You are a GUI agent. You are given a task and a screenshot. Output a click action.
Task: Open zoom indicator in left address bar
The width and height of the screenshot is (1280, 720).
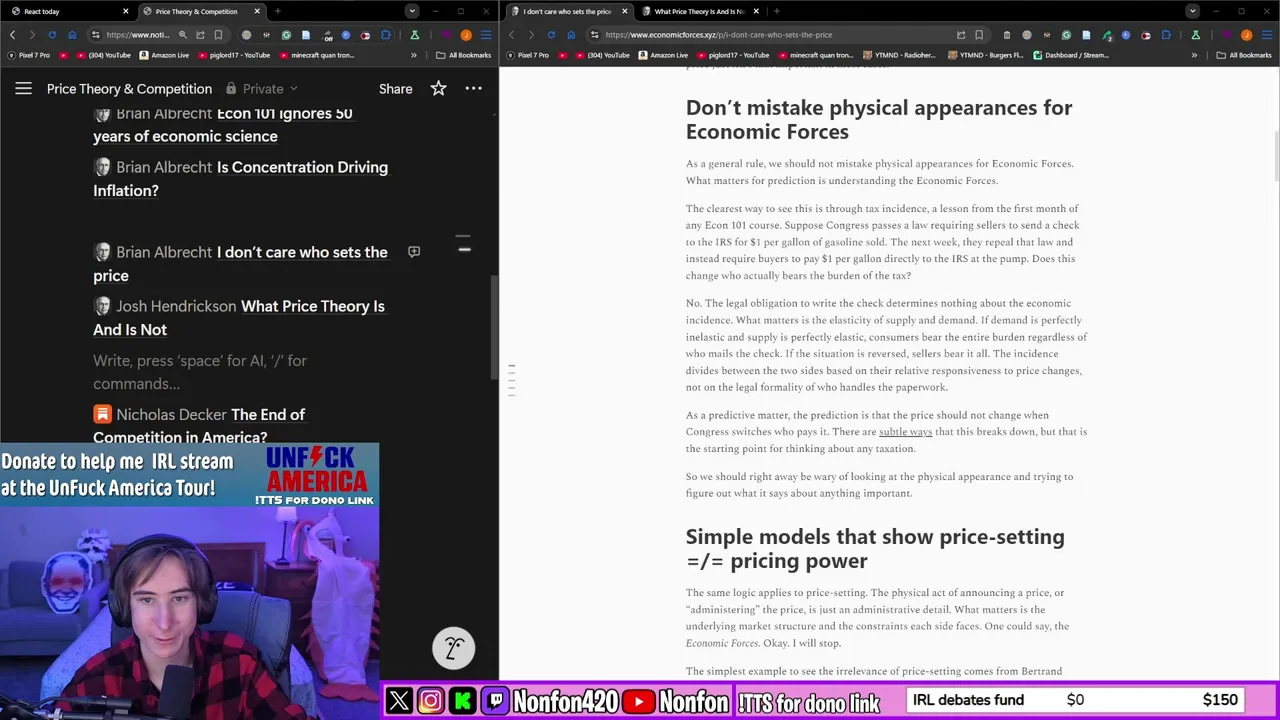coord(183,35)
